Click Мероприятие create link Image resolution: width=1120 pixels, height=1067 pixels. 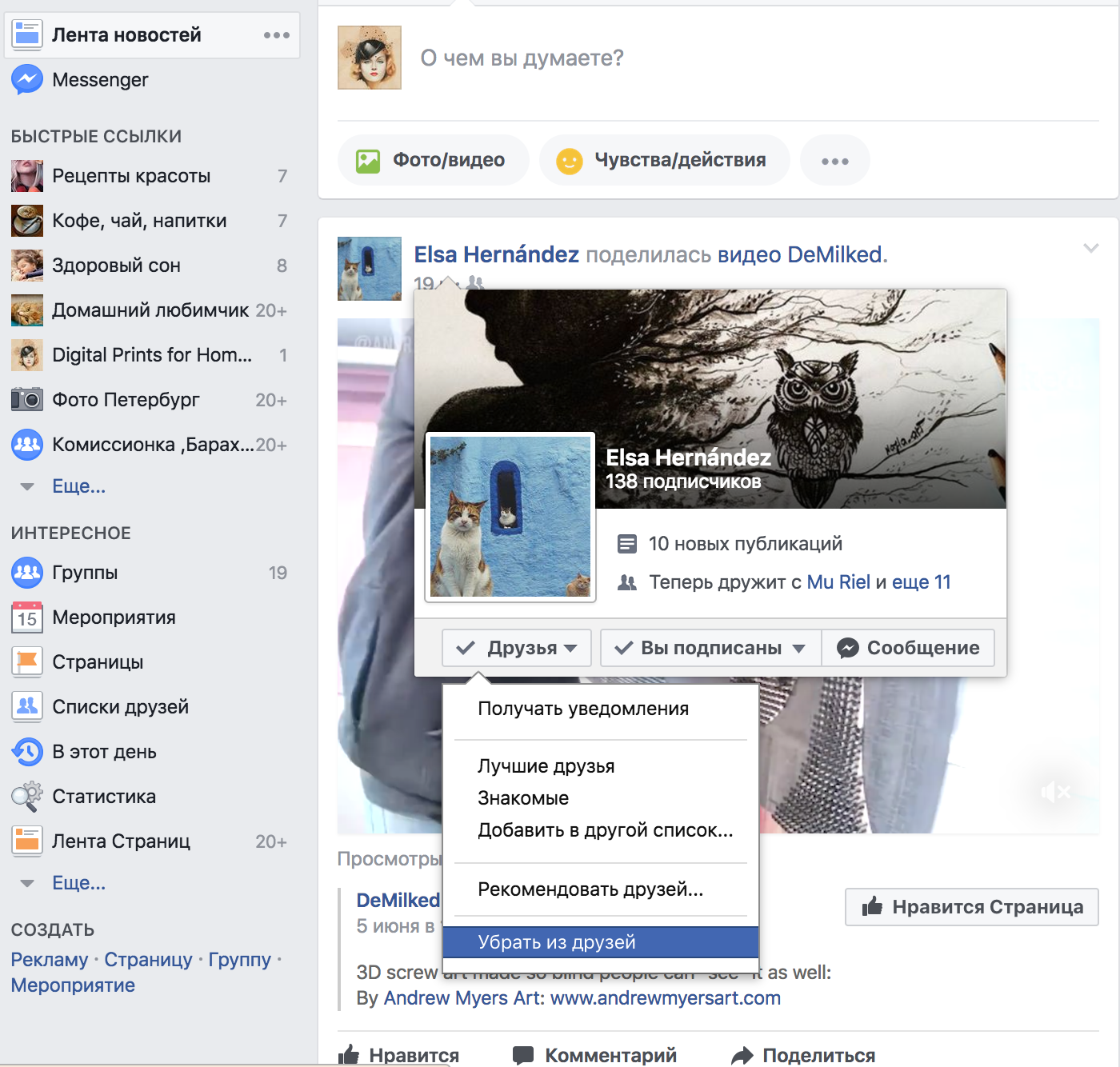pyautogui.click(x=73, y=985)
